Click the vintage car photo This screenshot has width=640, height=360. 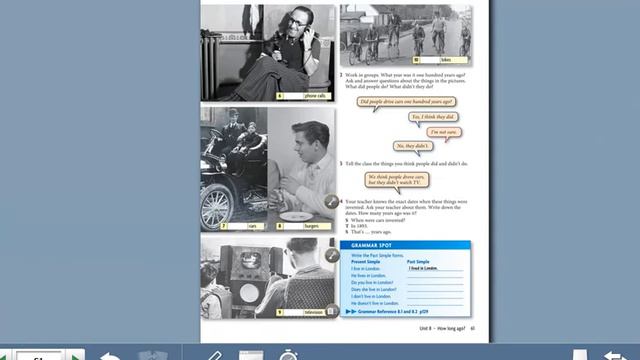point(234,169)
